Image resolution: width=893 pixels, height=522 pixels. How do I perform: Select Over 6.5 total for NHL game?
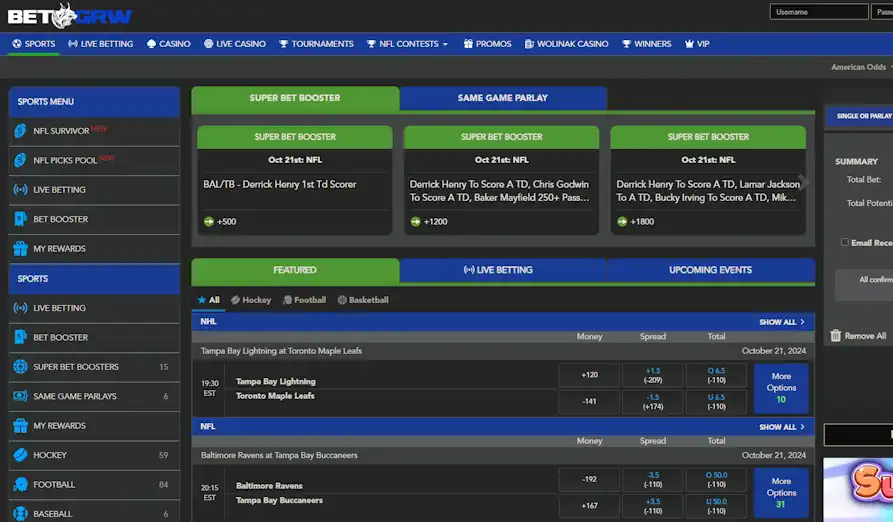pyautogui.click(x=716, y=375)
